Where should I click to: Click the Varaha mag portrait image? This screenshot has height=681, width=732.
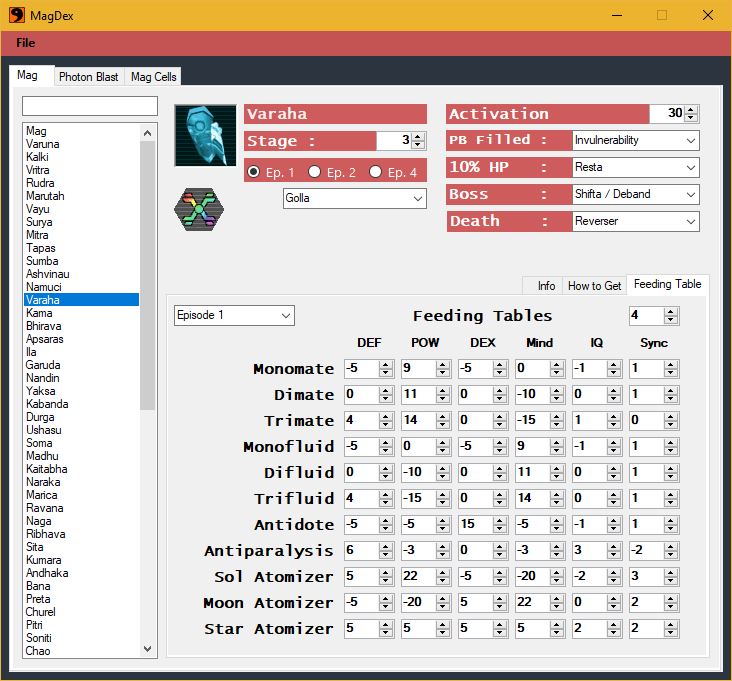[x=205, y=135]
